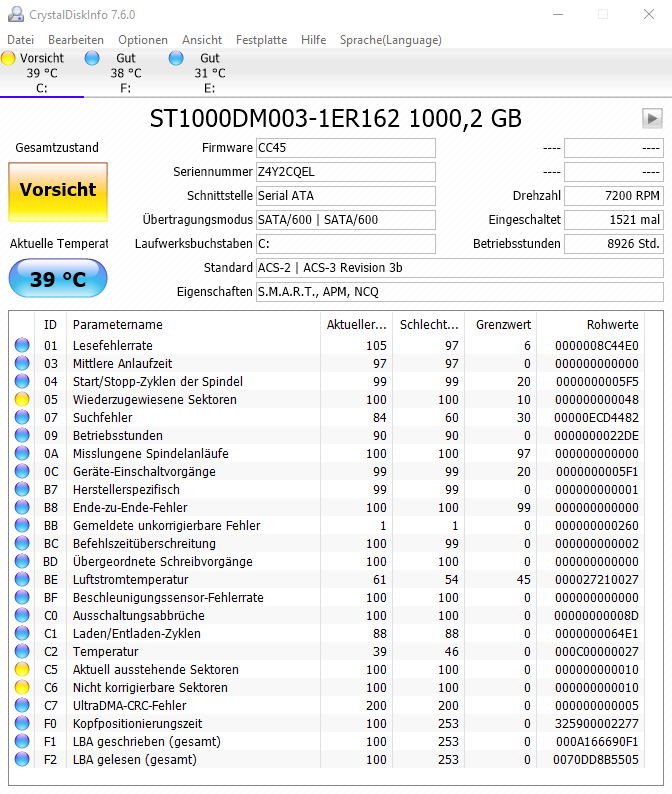Viewport: 672px width, 794px height.
Task: Click the blue status orb for drive E:
Action: coord(176,58)
